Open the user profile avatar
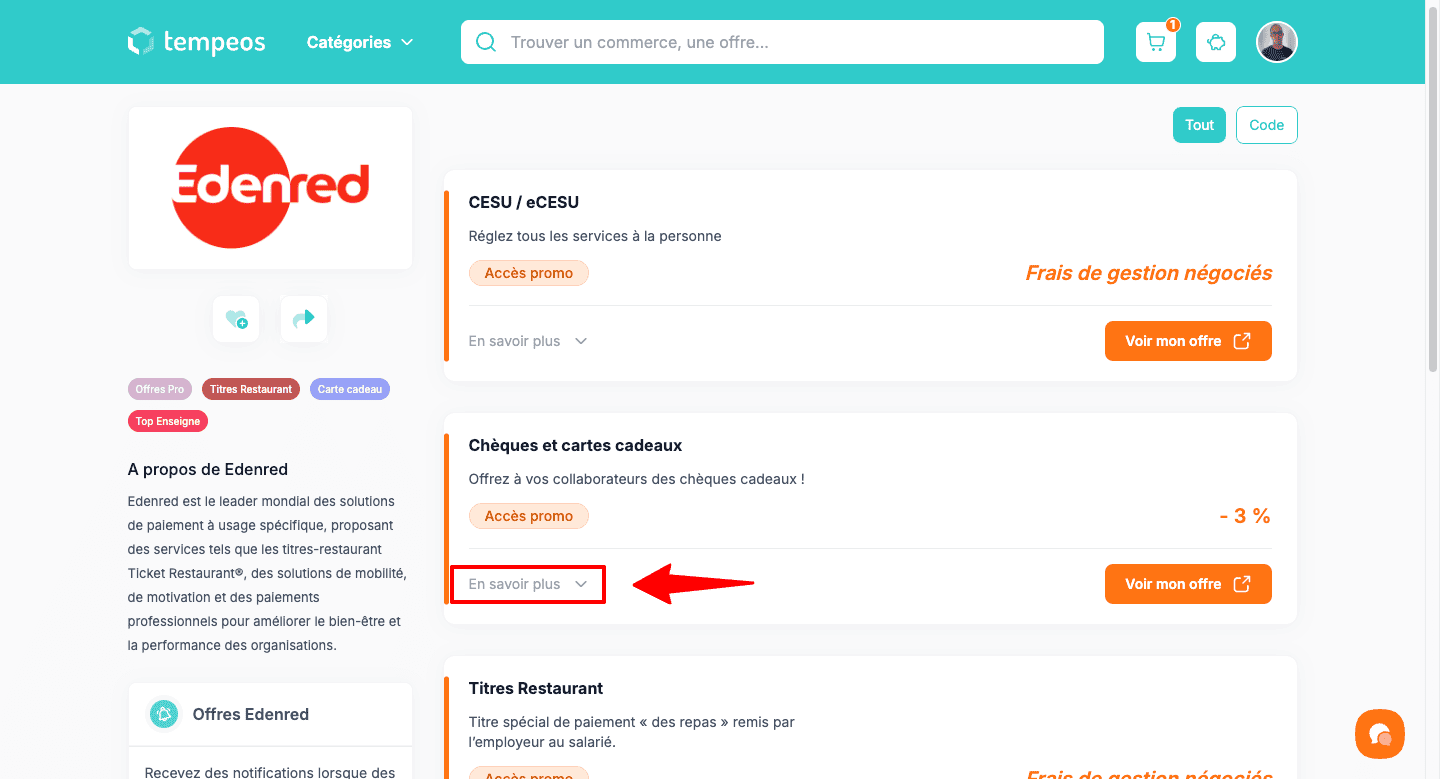1440x779 pixels. (1277, 42)
